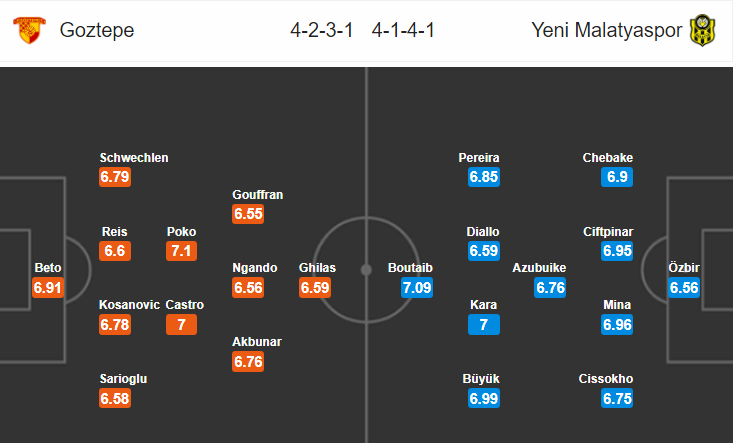Open Yeni Malatyaspor team name link

pyautogui.click(x=607, y=30)
